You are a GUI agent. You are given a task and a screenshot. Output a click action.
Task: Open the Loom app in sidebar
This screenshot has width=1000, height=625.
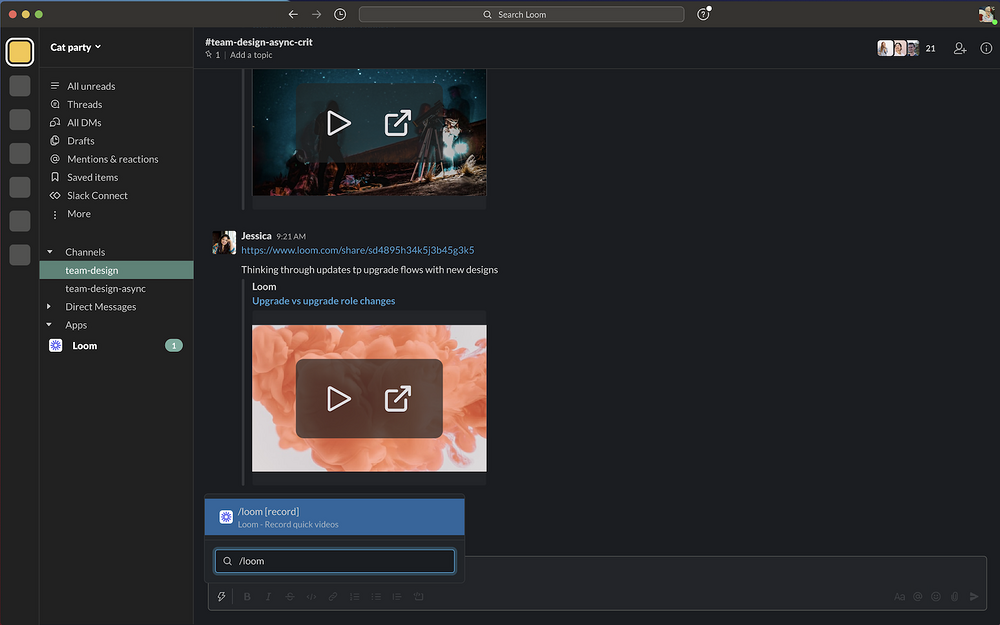84,346
